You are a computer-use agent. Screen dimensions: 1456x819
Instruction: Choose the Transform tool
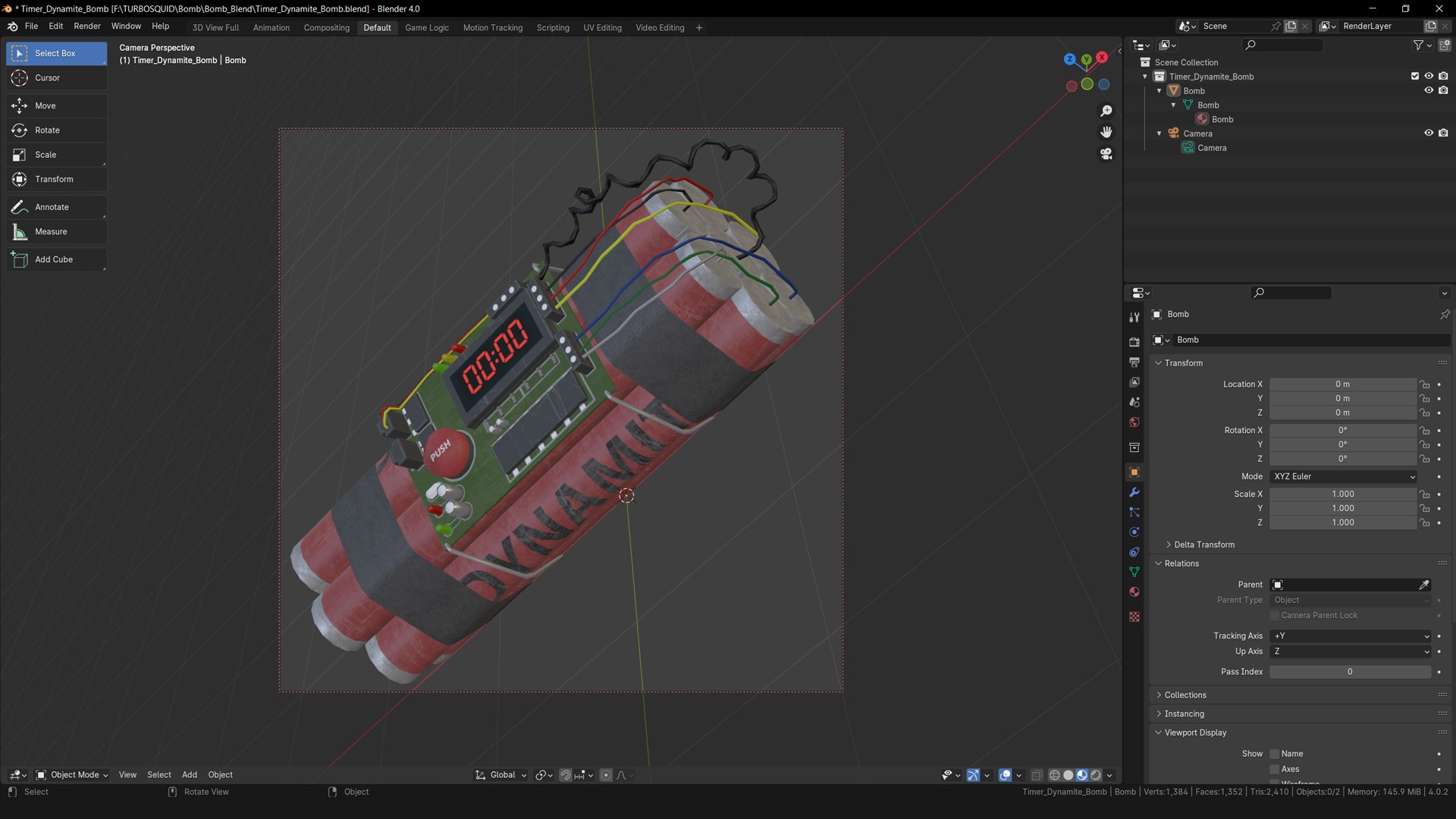[x=56, y=180]
